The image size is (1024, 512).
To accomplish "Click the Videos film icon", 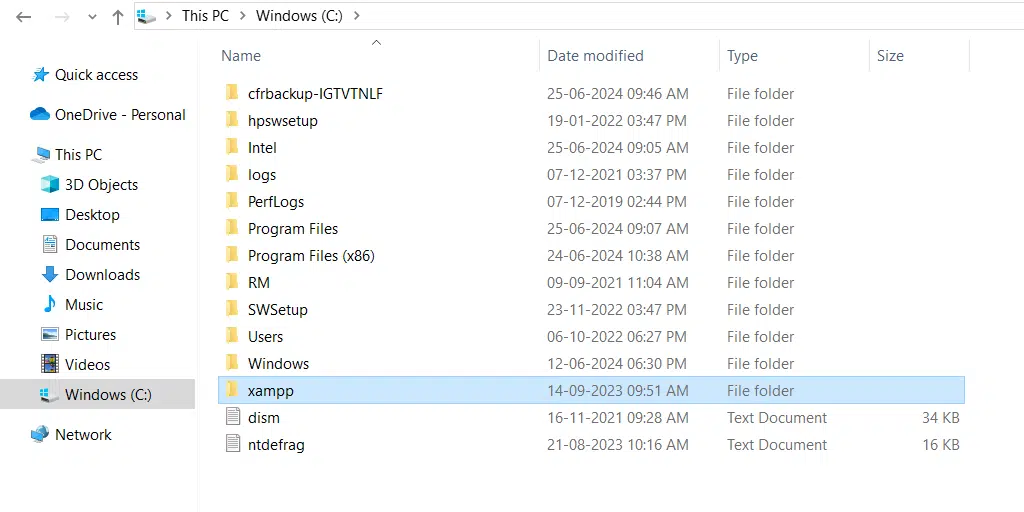I will click(50, 364).
